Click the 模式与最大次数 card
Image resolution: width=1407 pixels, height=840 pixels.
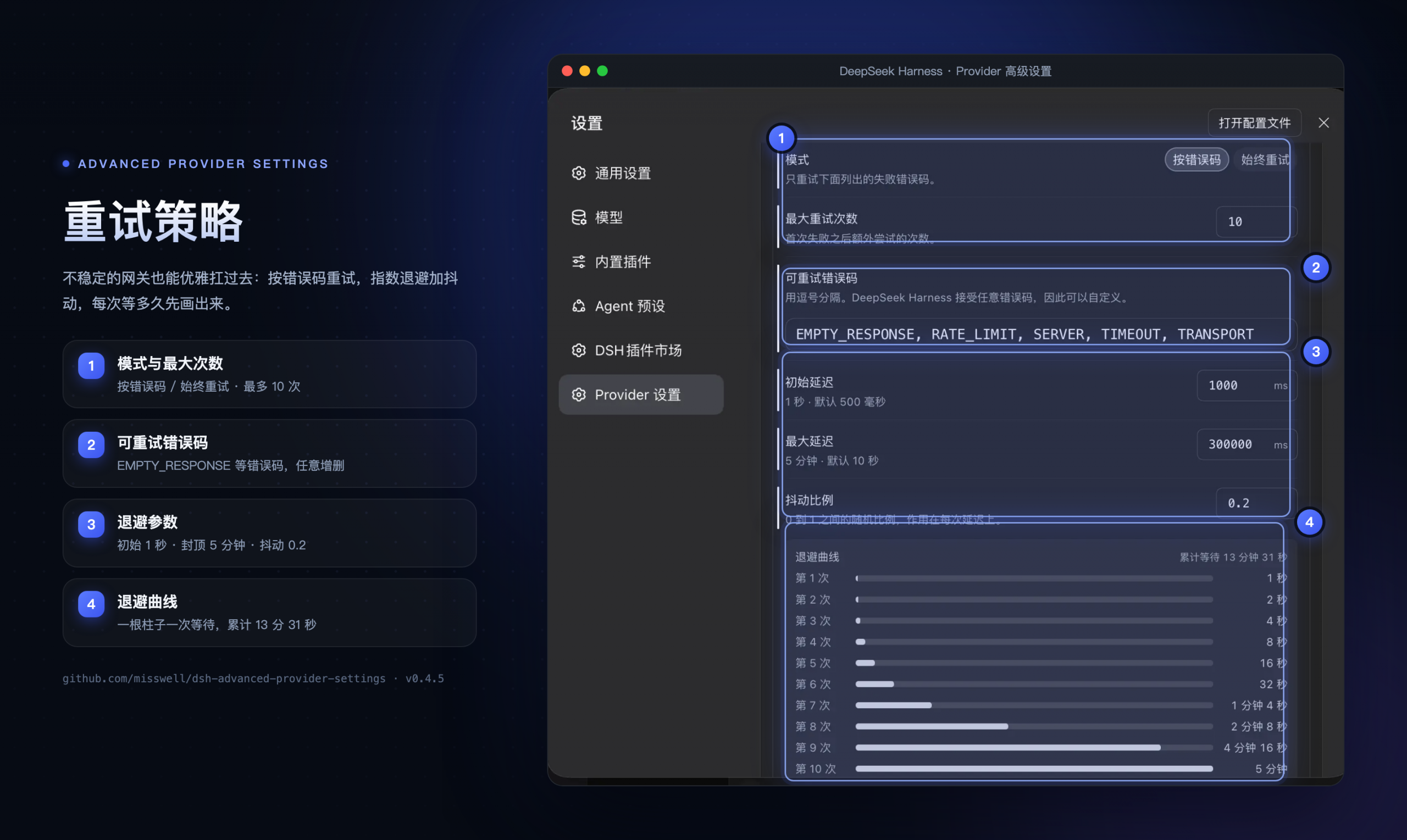(x=269, y=374)
